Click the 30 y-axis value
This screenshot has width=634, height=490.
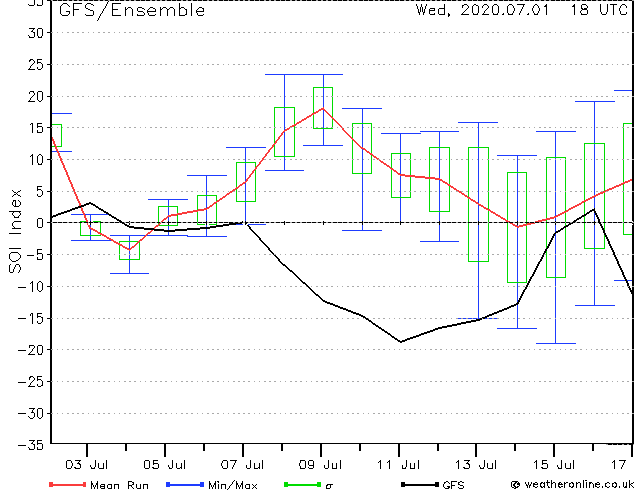coord(35,33)
